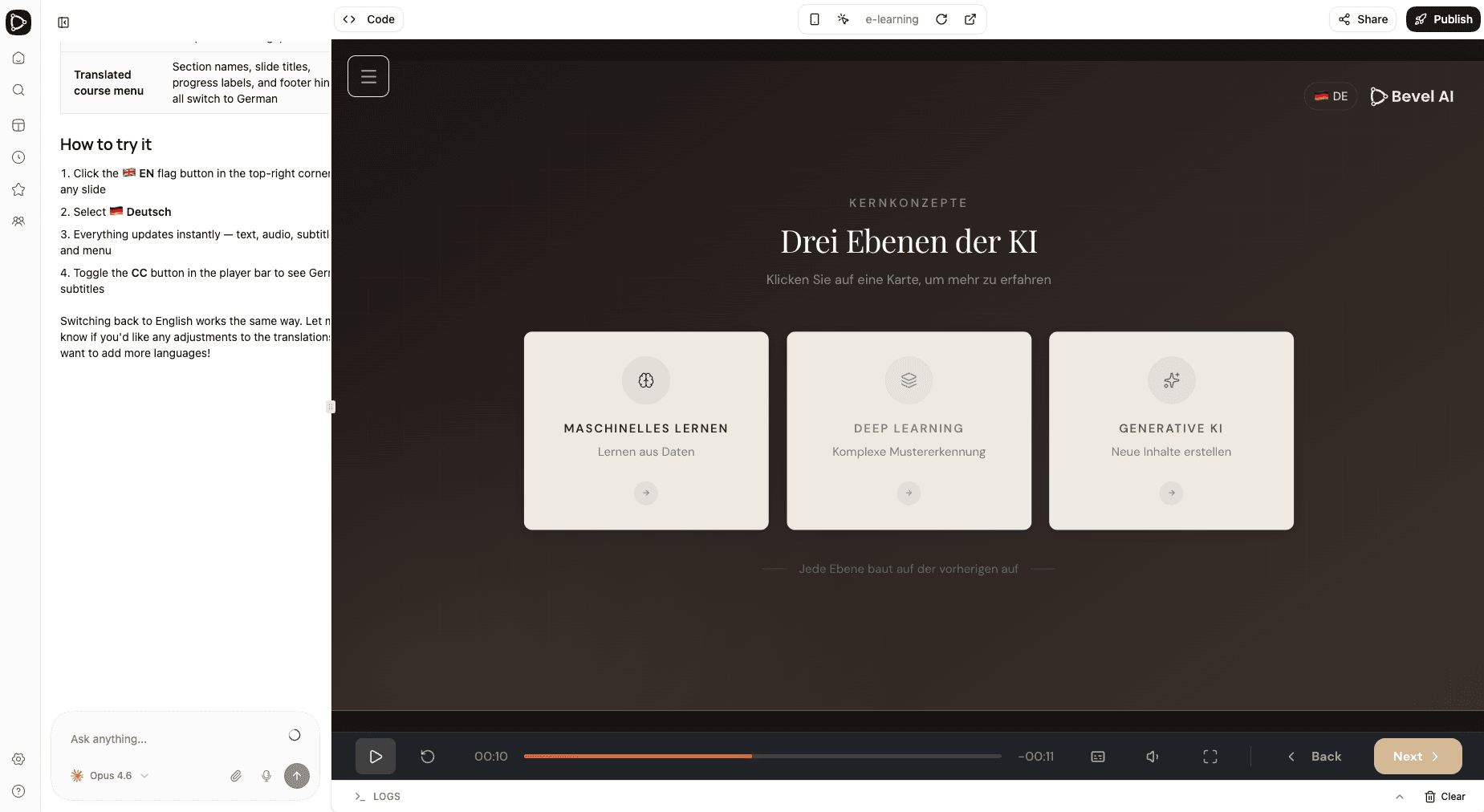Collapse the LOGS panel with its chevron
The image size is (1484, 812).
pos(1400,797)
